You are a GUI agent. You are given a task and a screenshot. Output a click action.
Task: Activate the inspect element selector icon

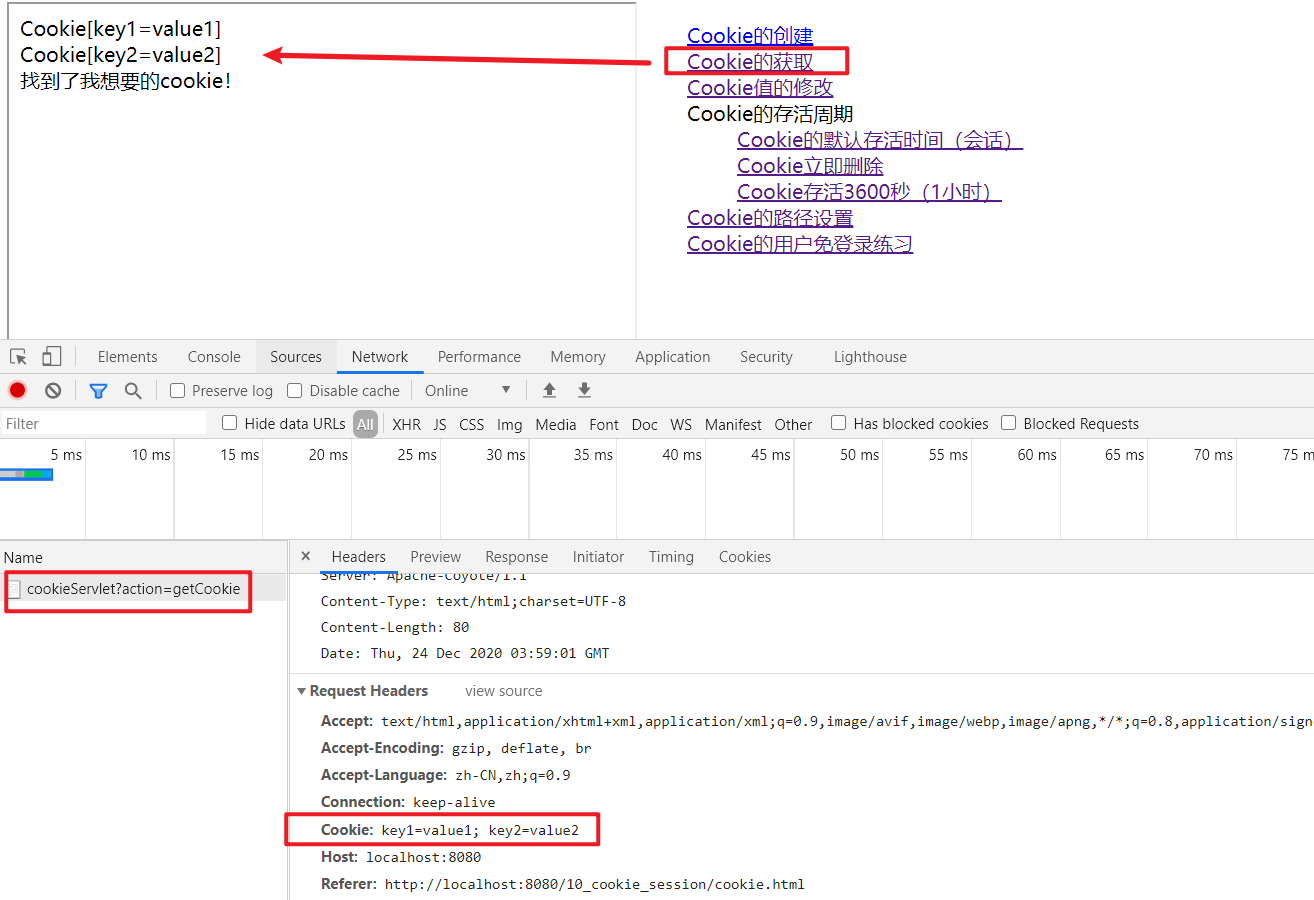pos(18,357)
